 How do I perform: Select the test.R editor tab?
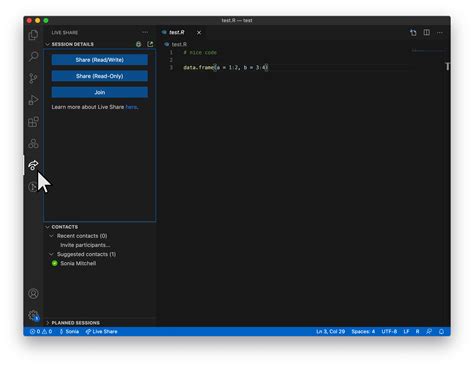click(x=177, y=32)
